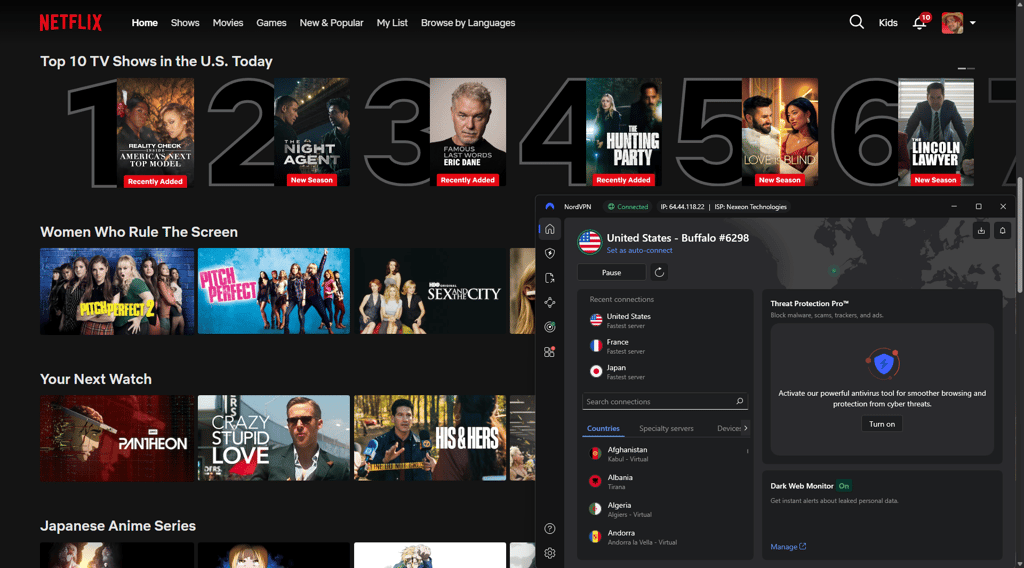Screen dimensions: 1024x568
Task: Open the Shows menu item
Action: [185, 23]
